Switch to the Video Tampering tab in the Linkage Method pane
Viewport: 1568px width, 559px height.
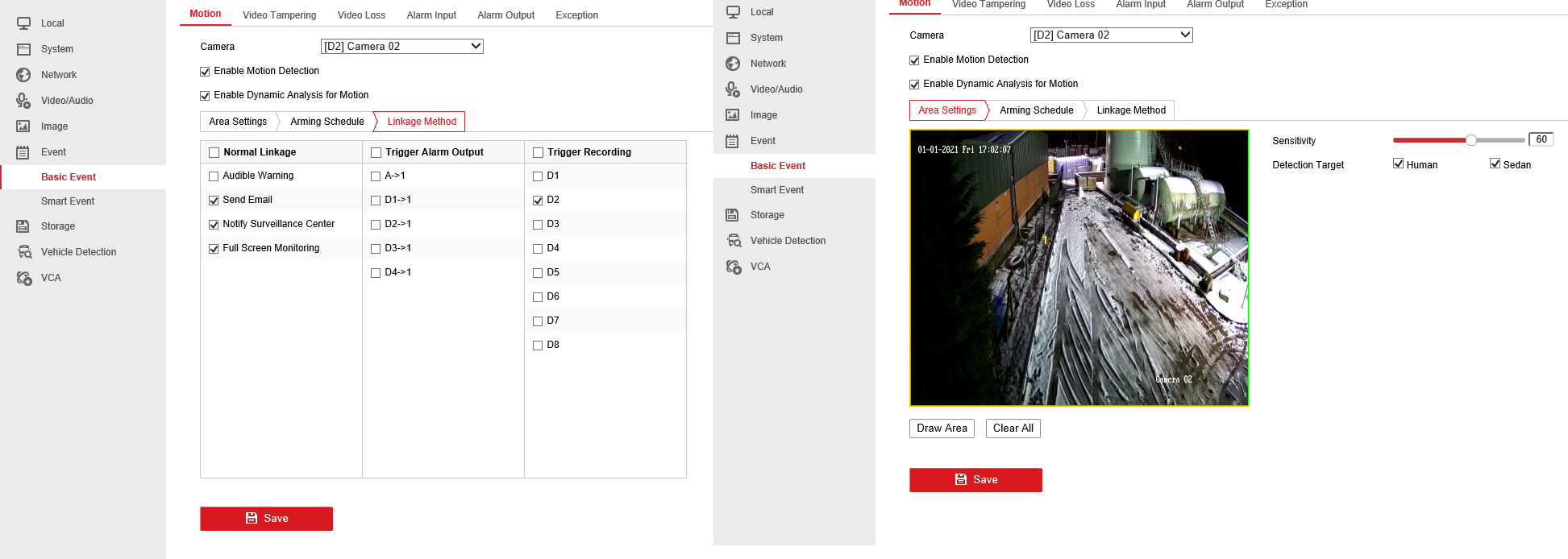279,15
